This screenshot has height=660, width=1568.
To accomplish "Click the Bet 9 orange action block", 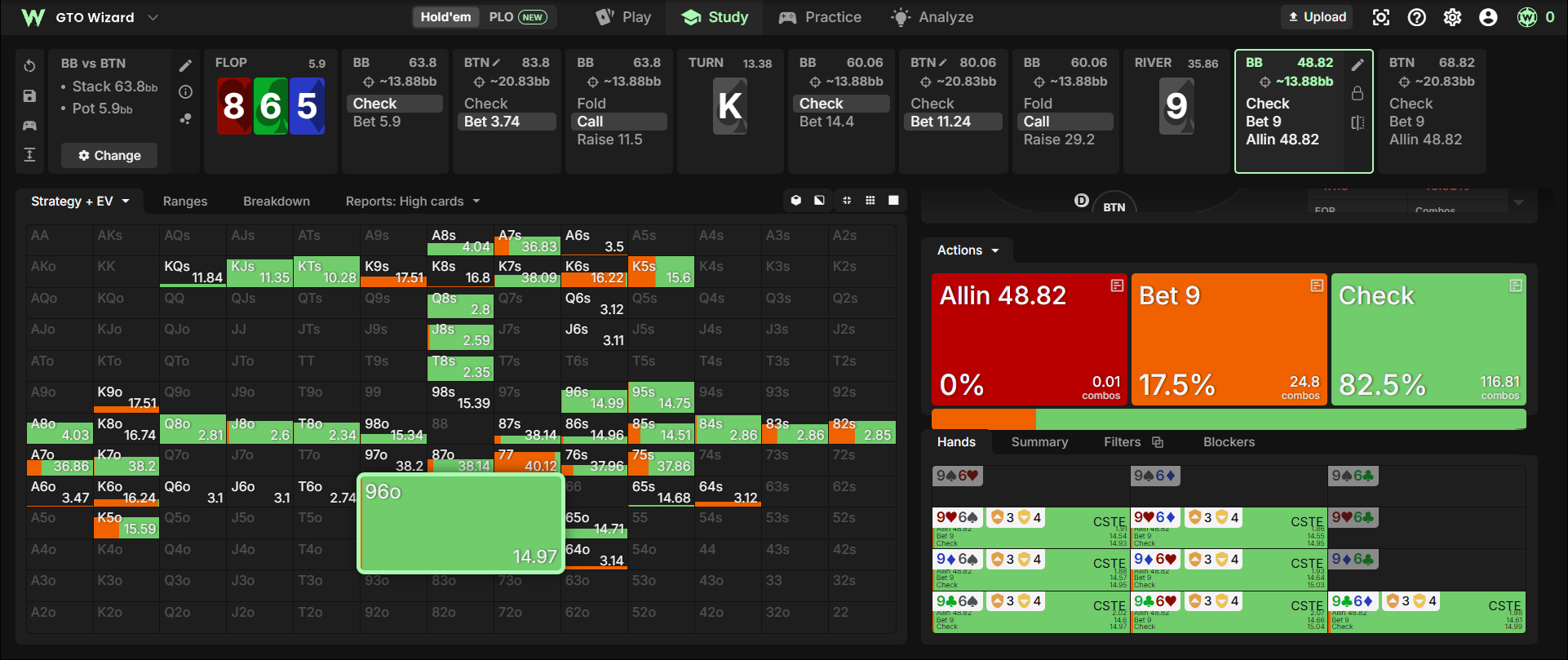I will pyautogui.click(x=1229, y=339).
